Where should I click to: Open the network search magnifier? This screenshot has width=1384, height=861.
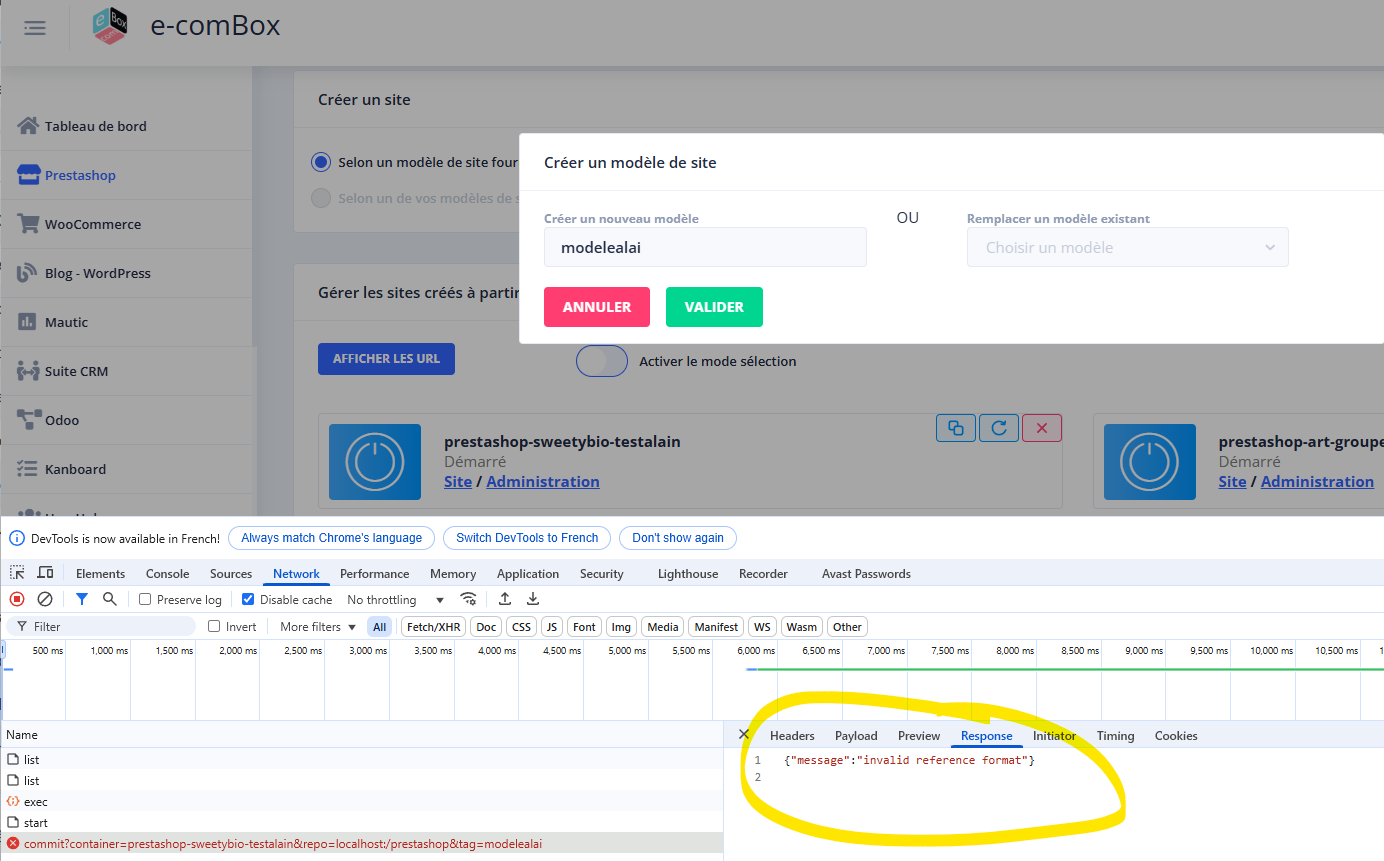point(110,599)
